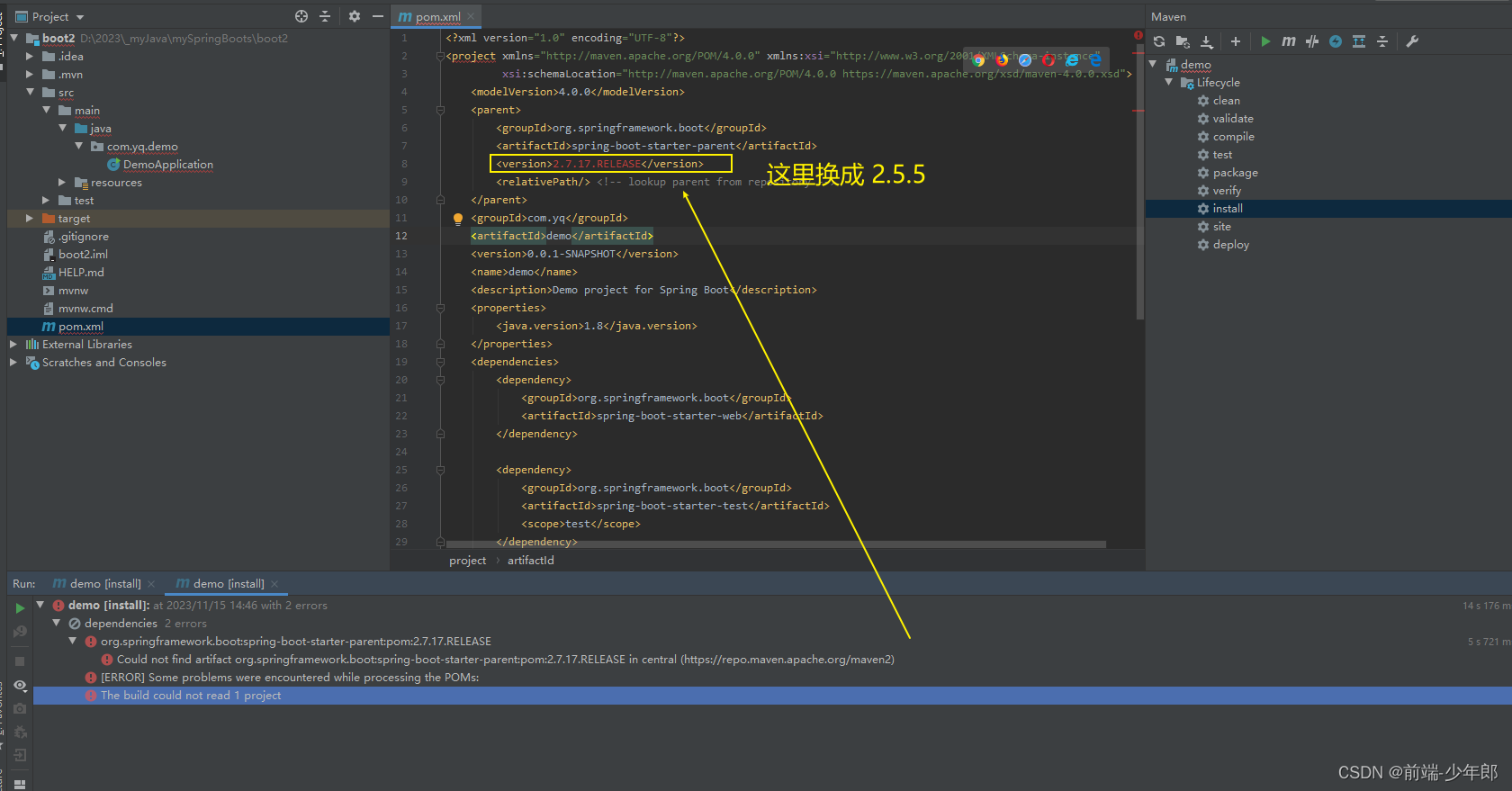Expand all nodes in Maven panel
This screenshot has height=791, width=1512.
pos(1359,41)
